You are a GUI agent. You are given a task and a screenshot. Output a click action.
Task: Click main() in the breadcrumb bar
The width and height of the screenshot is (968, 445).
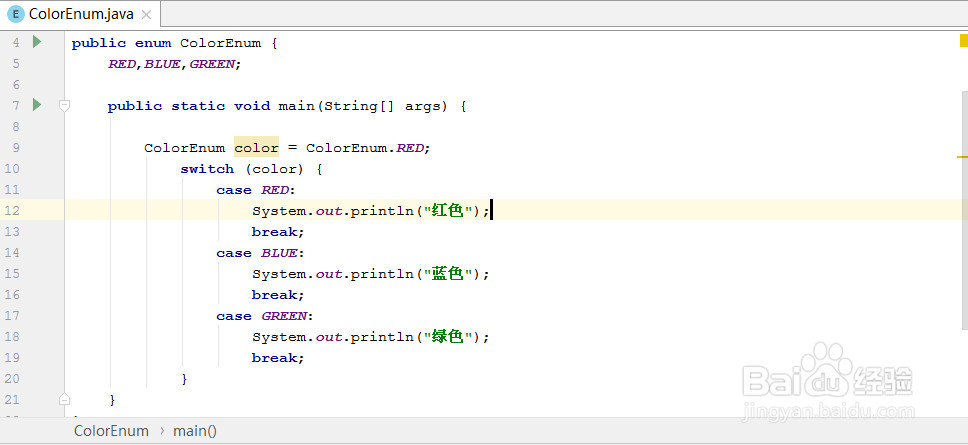click(195, 431)
